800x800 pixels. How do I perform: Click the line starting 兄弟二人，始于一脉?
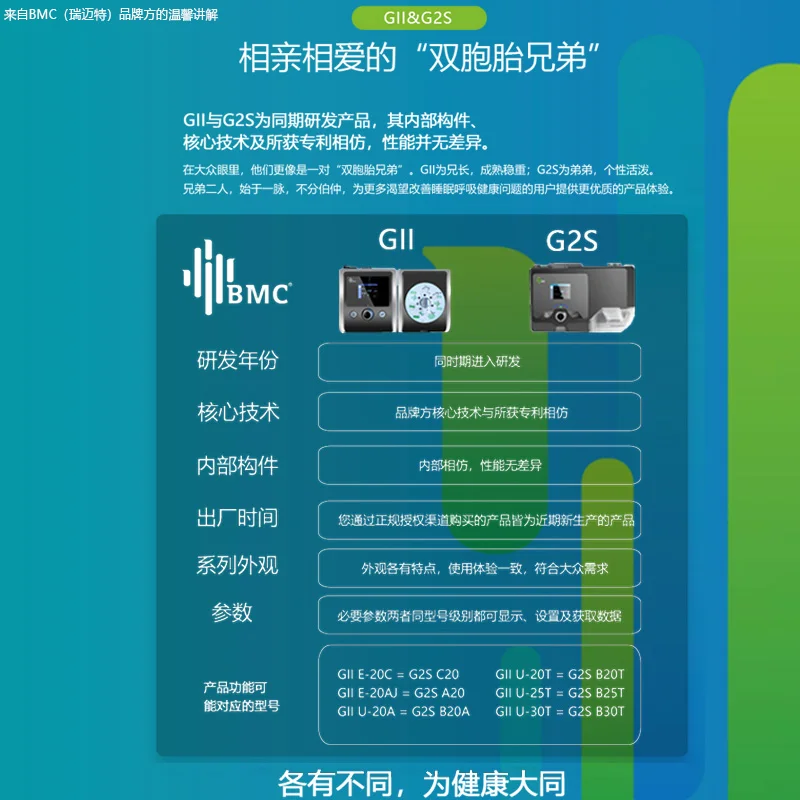coord(428,189)
